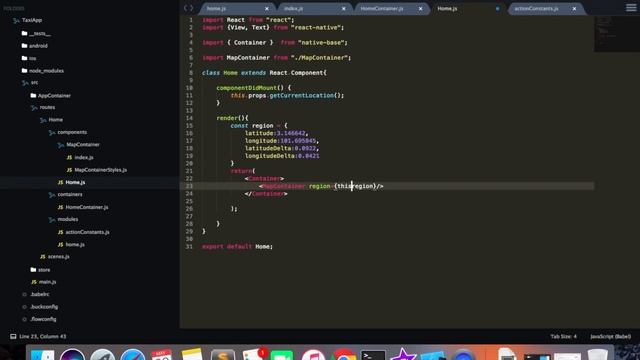This screenshot has width=640, height=360.
Task: Click the class Home extends line
Action: tap(264, 73)
